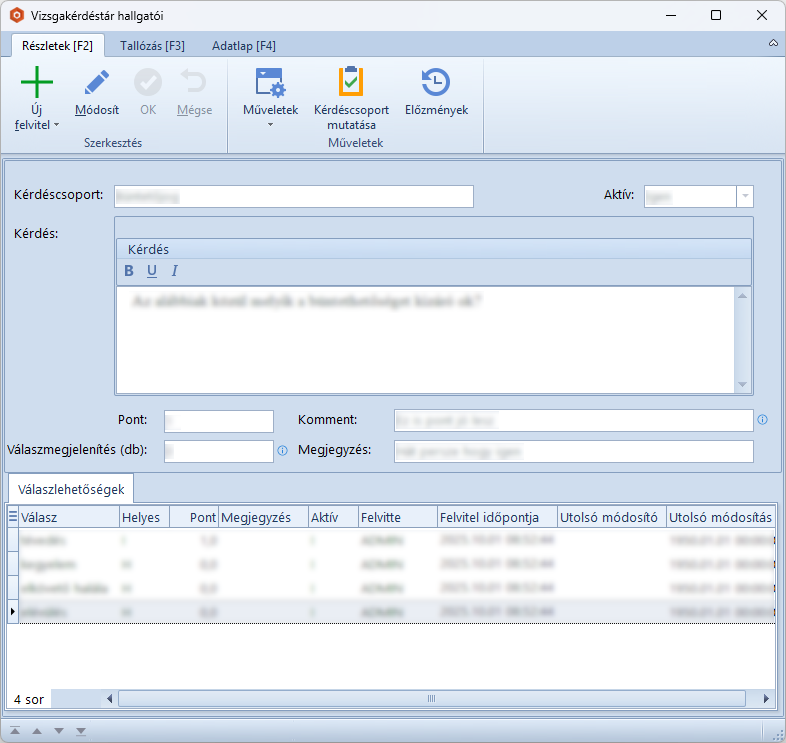Open Előzmények history

(436, 83)
